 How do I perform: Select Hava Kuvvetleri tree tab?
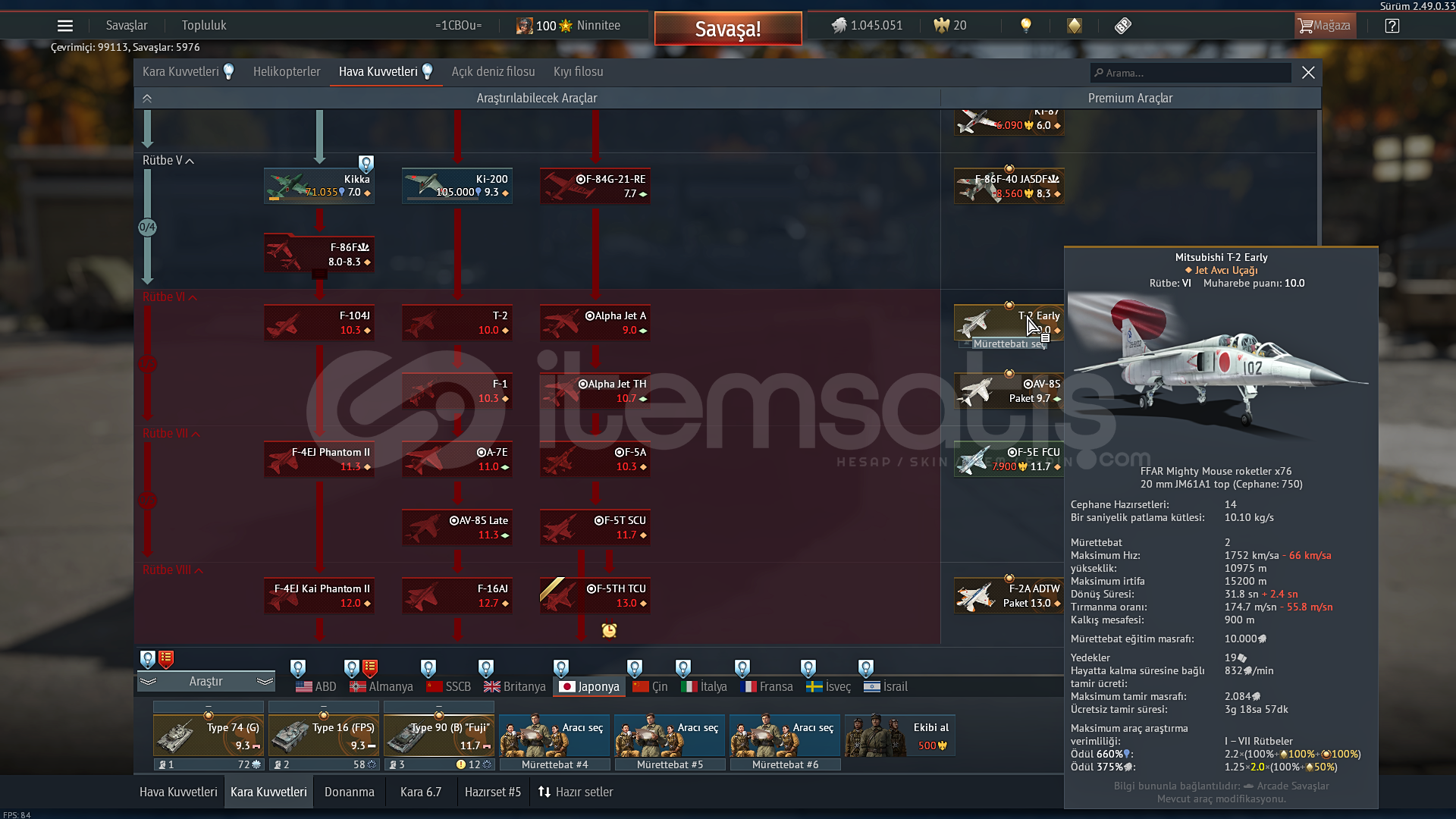[385, 72]
